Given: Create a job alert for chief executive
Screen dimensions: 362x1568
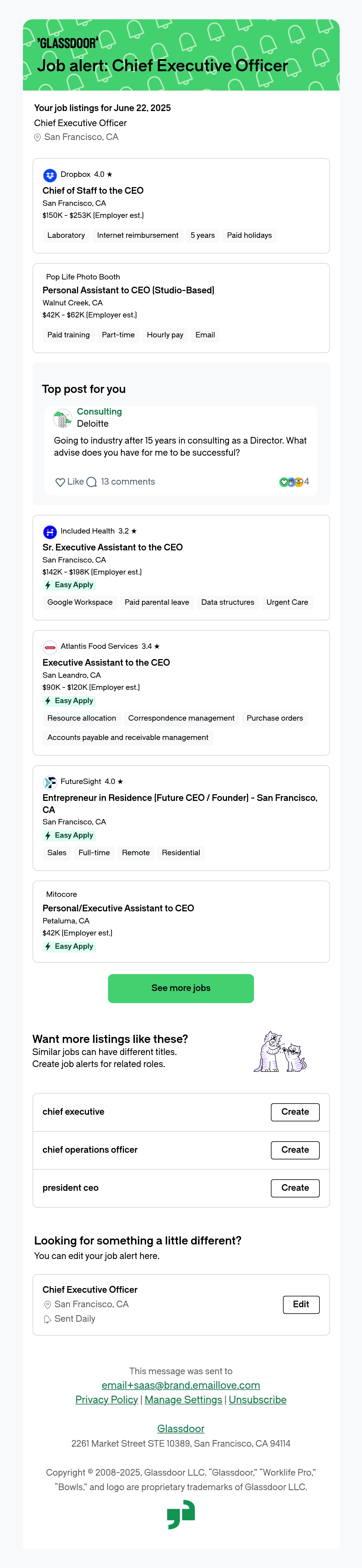Looking at the screenshot, I should pyautogui.click(x=295, y=1111).
